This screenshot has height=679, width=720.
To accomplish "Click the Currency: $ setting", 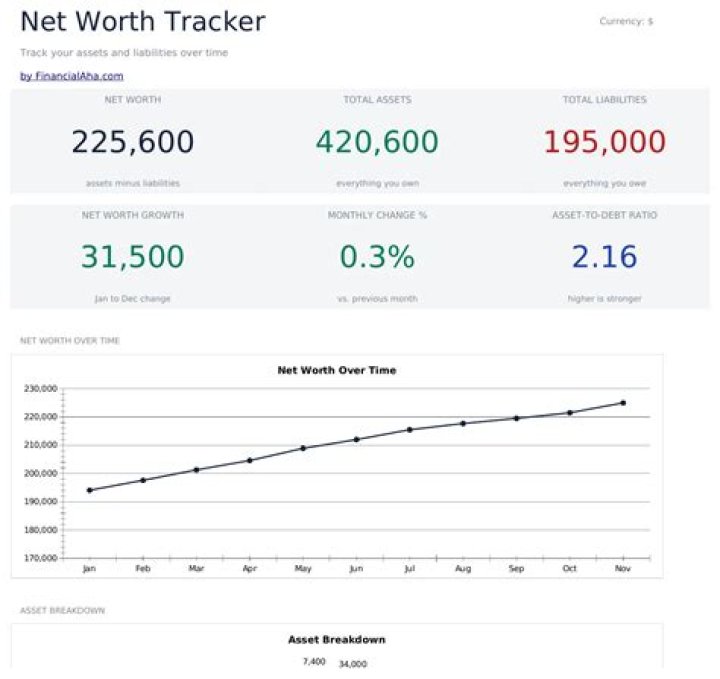I will tap(626, 21).
